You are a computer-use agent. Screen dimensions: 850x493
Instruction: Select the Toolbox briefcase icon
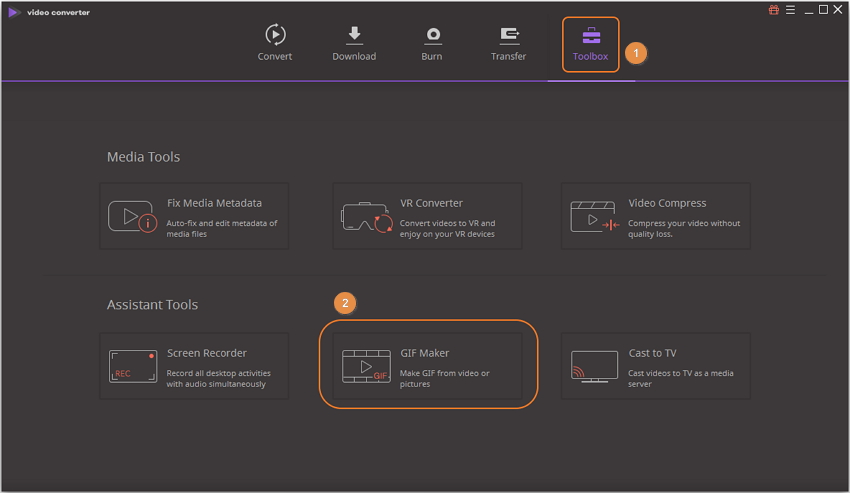pos(591,36)
